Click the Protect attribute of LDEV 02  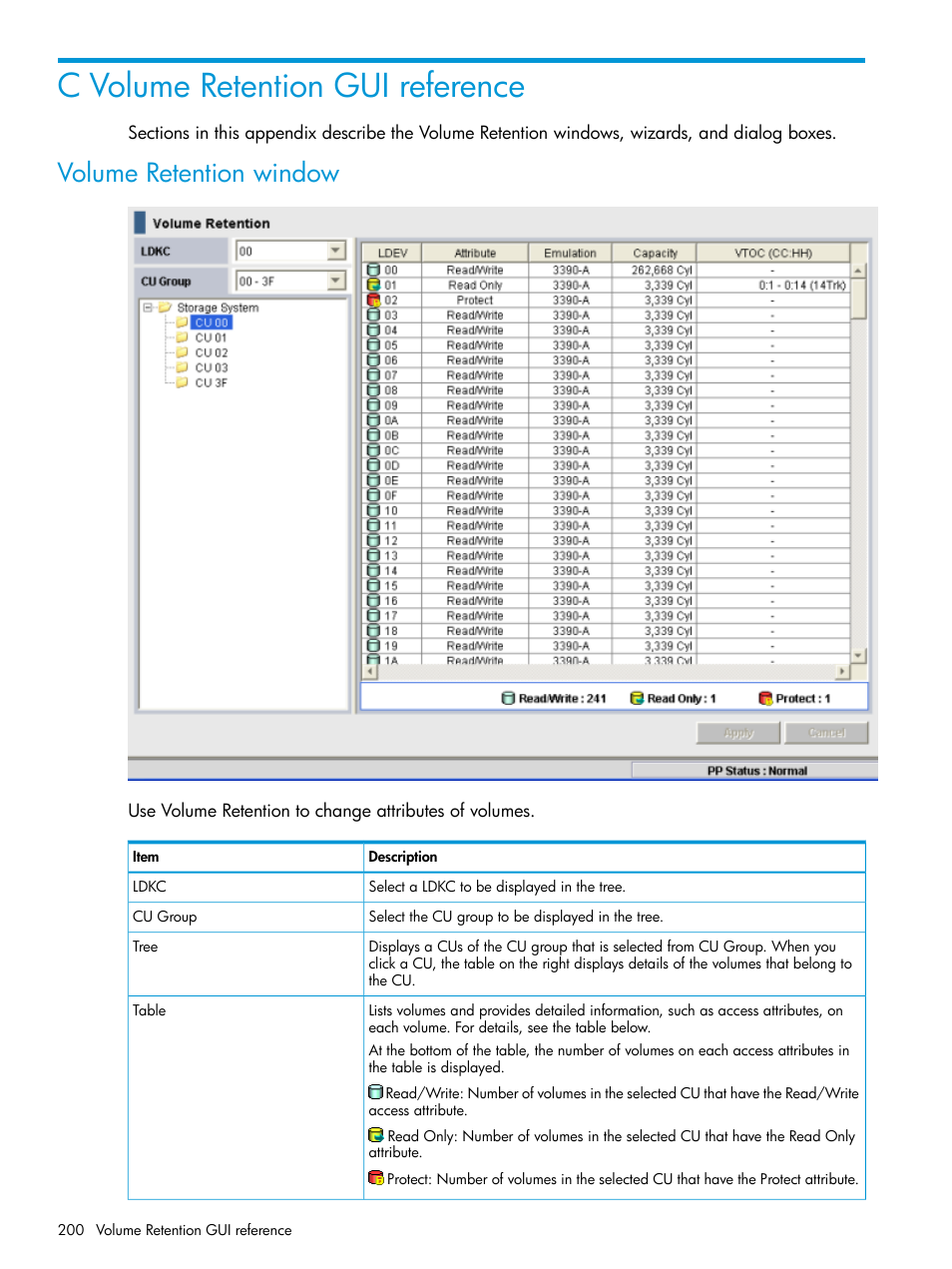click(475, 300)
